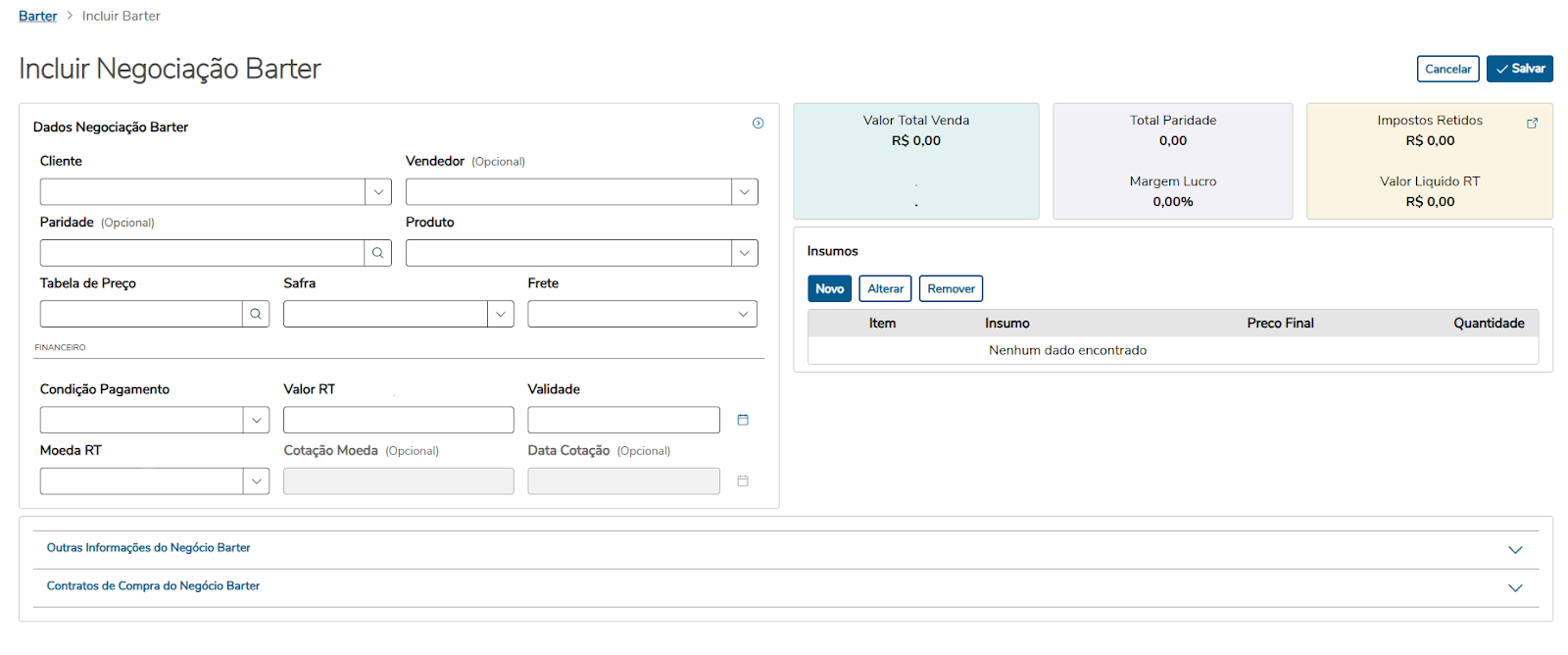Image resolution: width=1568 pixels, height=655 pixels.
Task: Open the Condição Pagamento dropdown
Action: click(x=256, y=420)
